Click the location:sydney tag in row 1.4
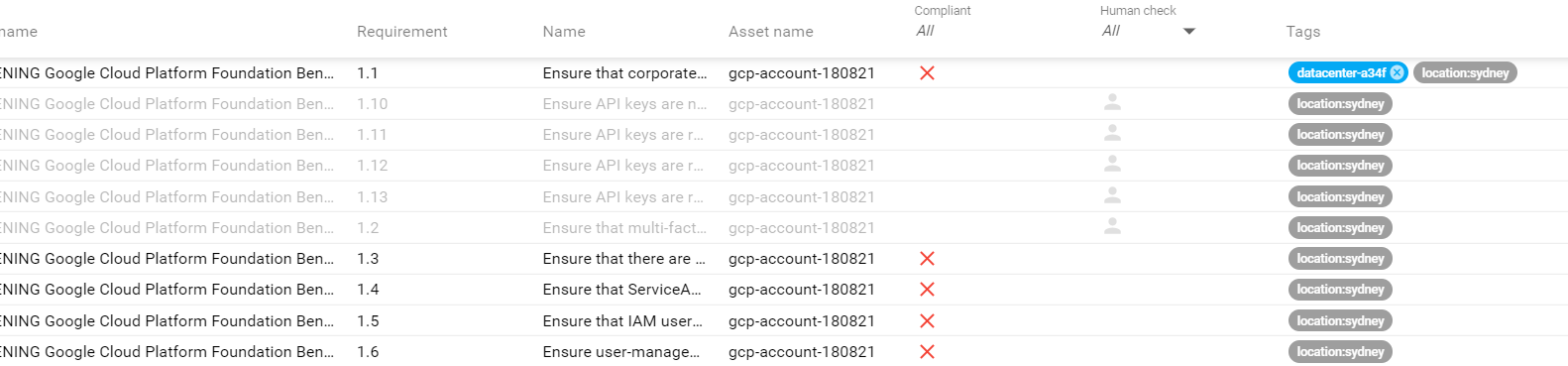This screenshot has width=1568, height=366. (x=1340, y=289)
